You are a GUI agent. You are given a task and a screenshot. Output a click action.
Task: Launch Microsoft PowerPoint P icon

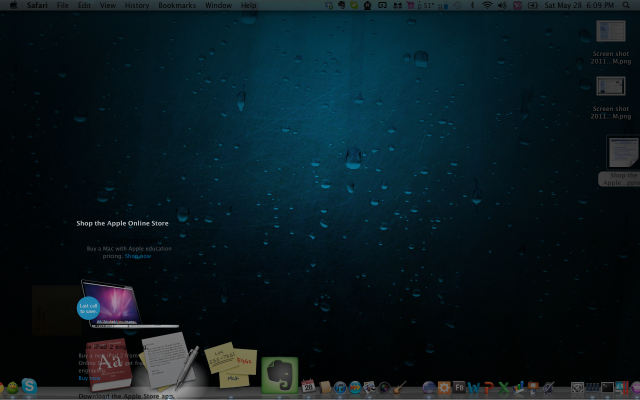coord(489,387)
